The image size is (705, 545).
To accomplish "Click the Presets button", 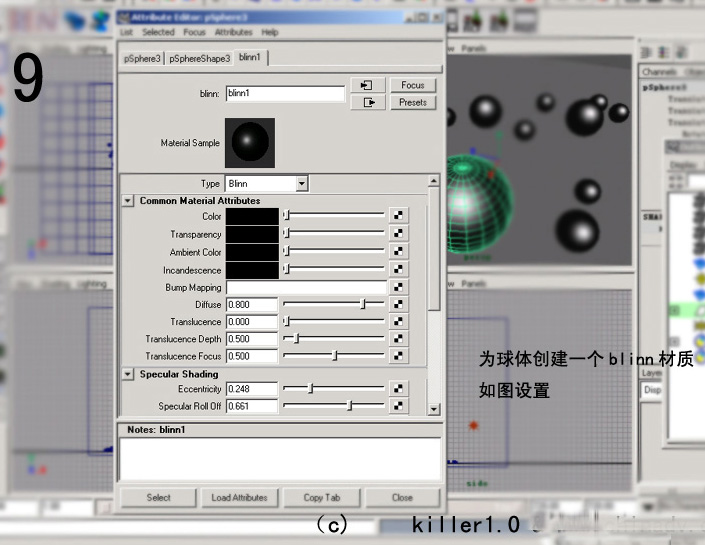I will click(413, 103).
